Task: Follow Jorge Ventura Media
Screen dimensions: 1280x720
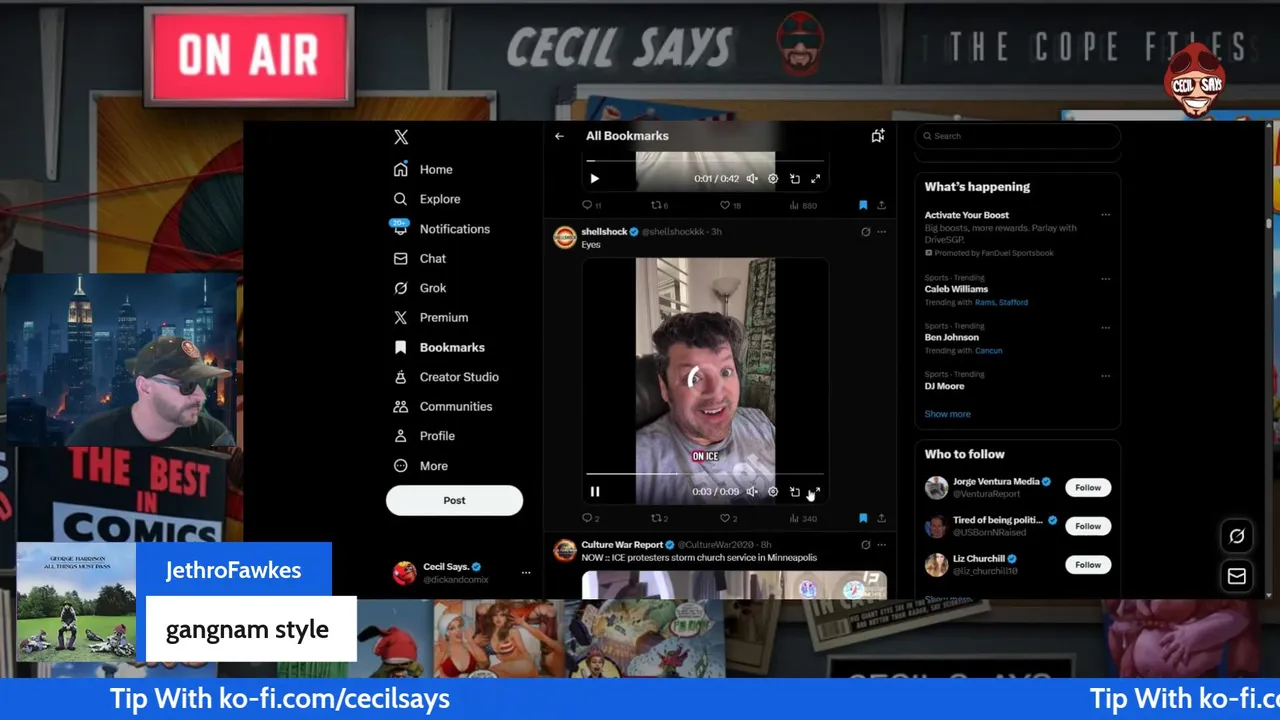Action: (x=1088, y=488)
